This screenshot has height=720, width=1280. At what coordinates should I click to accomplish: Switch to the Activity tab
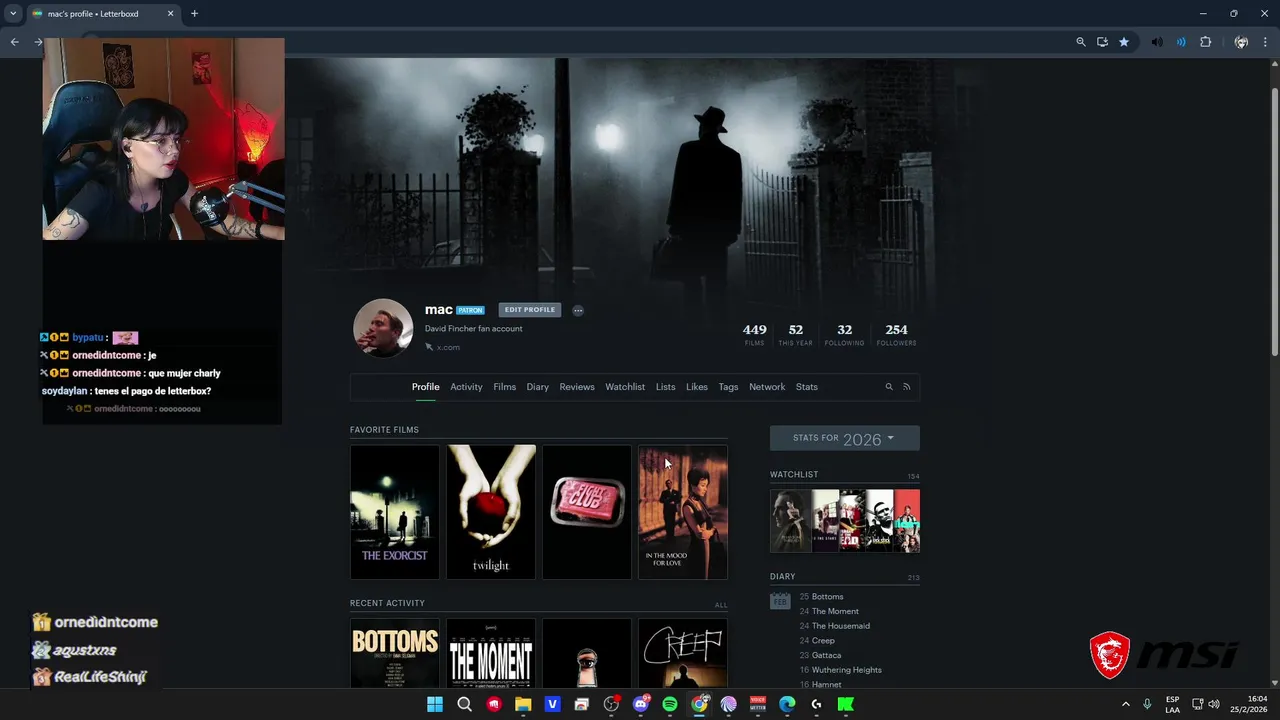(x=466, y=387)
